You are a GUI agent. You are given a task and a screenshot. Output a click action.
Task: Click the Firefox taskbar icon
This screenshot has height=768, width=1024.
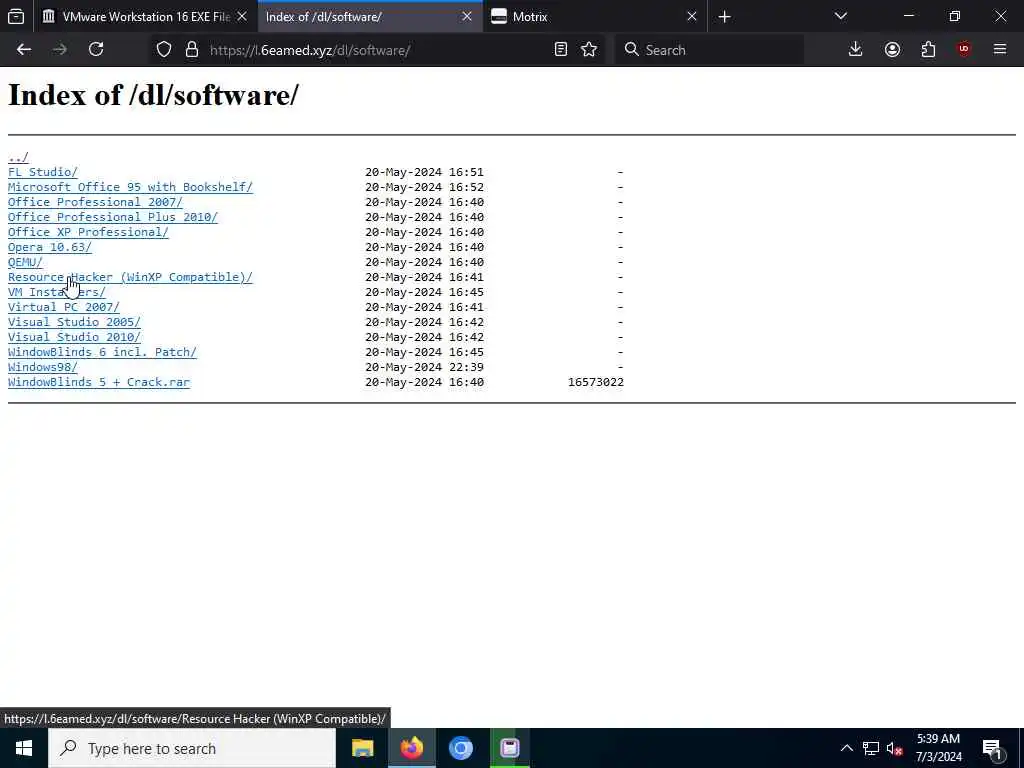(411, 748)
